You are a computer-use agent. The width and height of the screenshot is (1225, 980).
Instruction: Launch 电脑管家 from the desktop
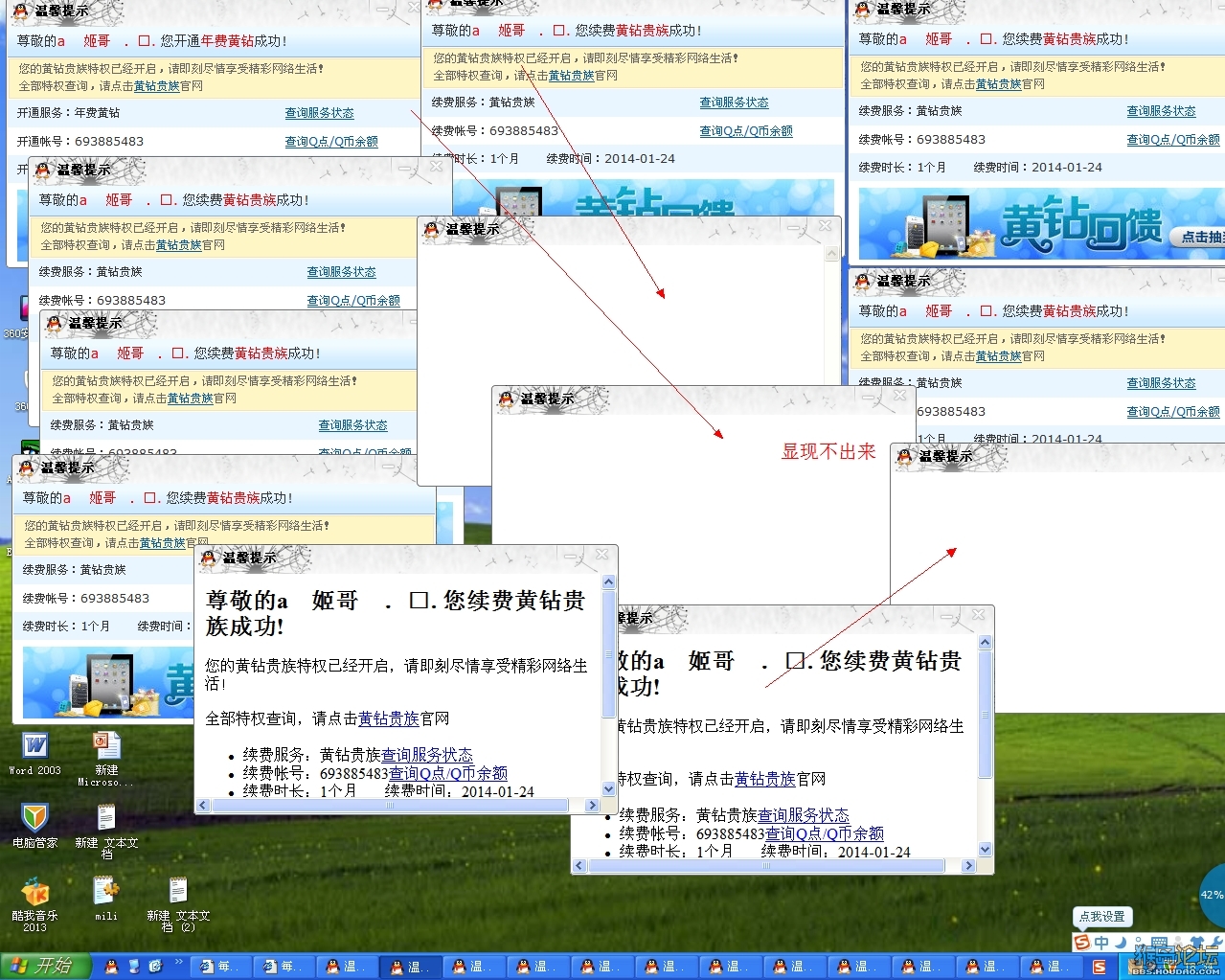[35, 825]
